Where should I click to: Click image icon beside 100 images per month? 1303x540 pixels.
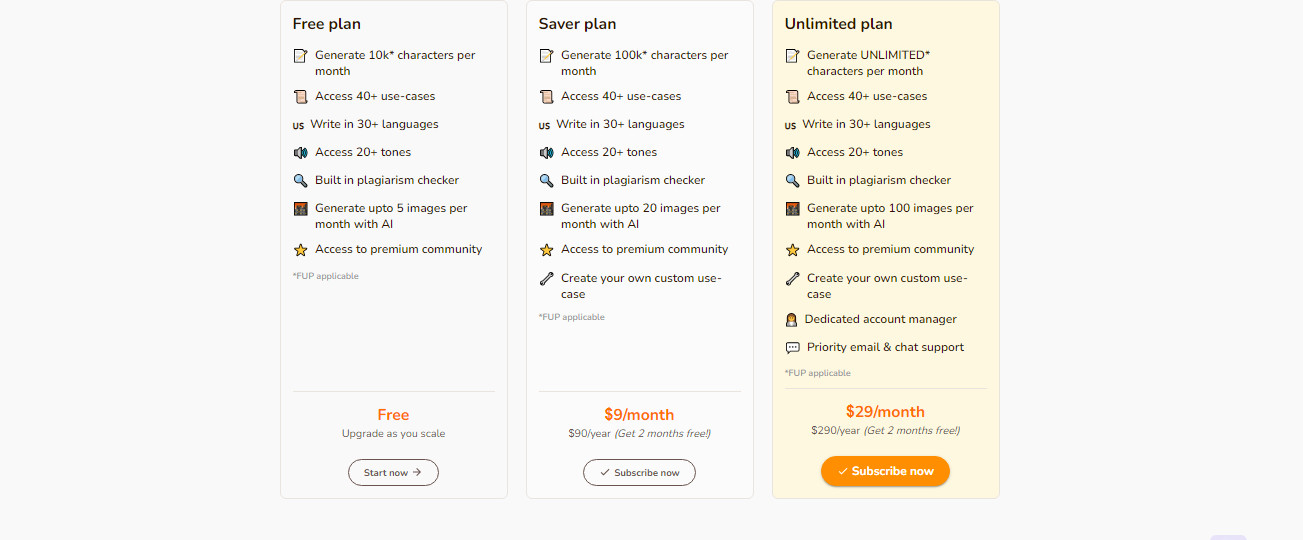pos(792,209)
